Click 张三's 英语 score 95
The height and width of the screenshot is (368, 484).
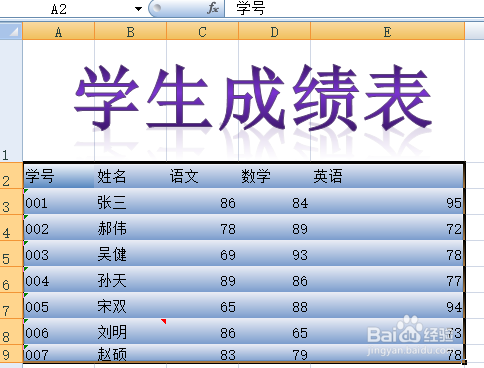(387, 202)
